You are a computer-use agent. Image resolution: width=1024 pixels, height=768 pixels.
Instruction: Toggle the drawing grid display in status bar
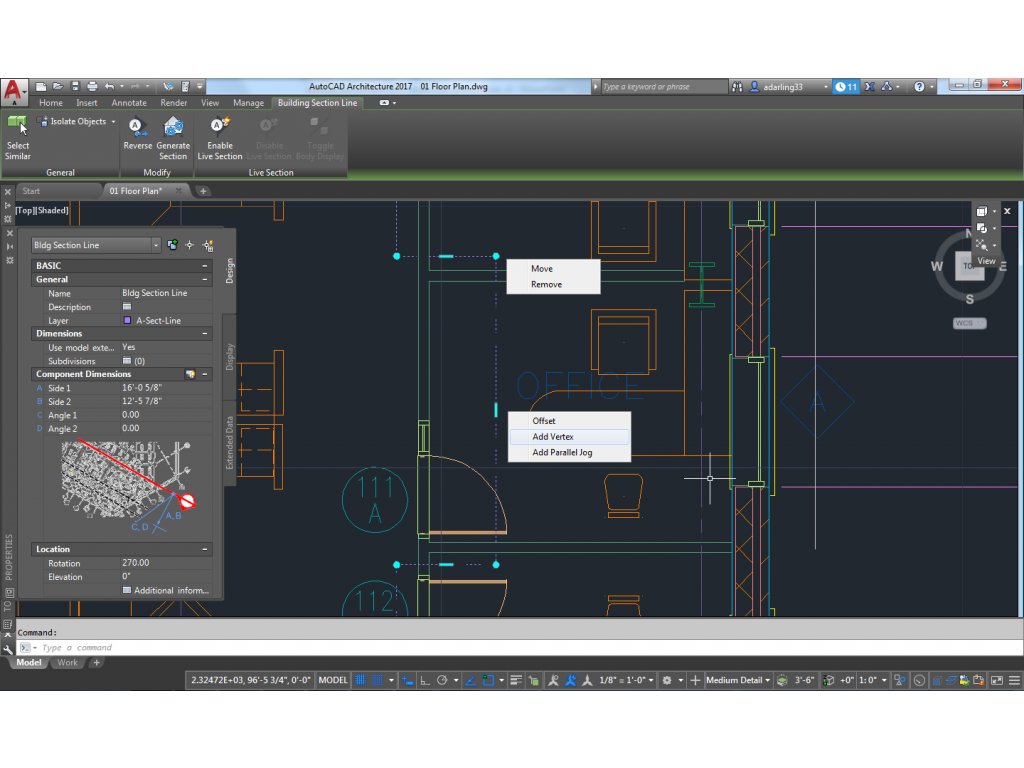coord(360,680)
